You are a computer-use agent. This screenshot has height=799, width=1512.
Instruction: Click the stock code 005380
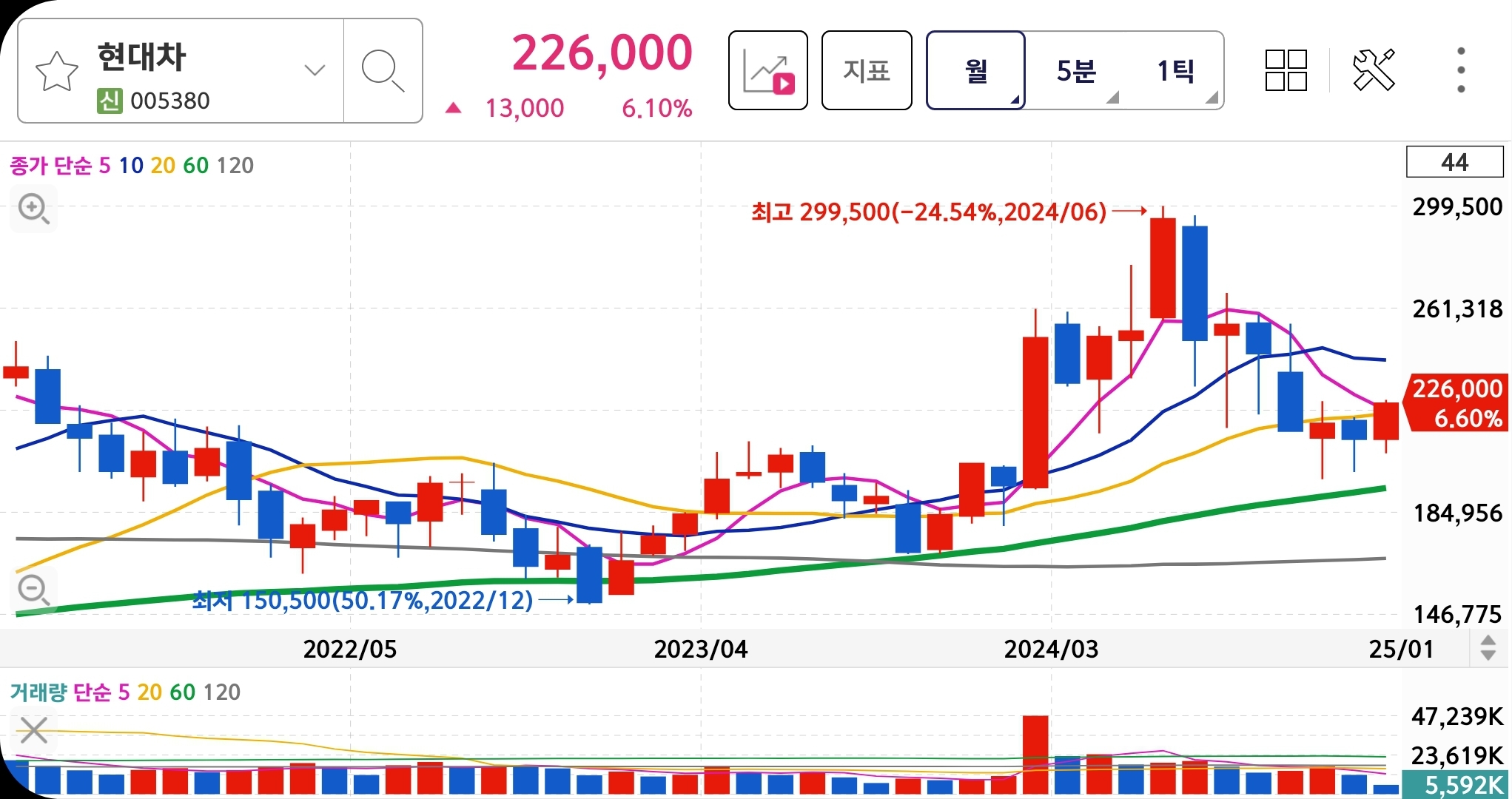170,101
